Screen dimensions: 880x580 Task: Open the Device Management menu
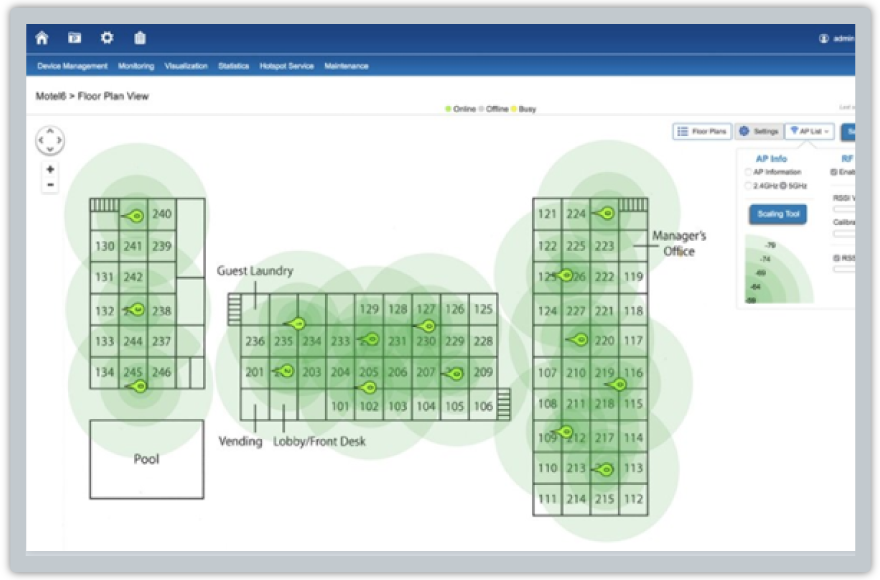coord(72,66)
